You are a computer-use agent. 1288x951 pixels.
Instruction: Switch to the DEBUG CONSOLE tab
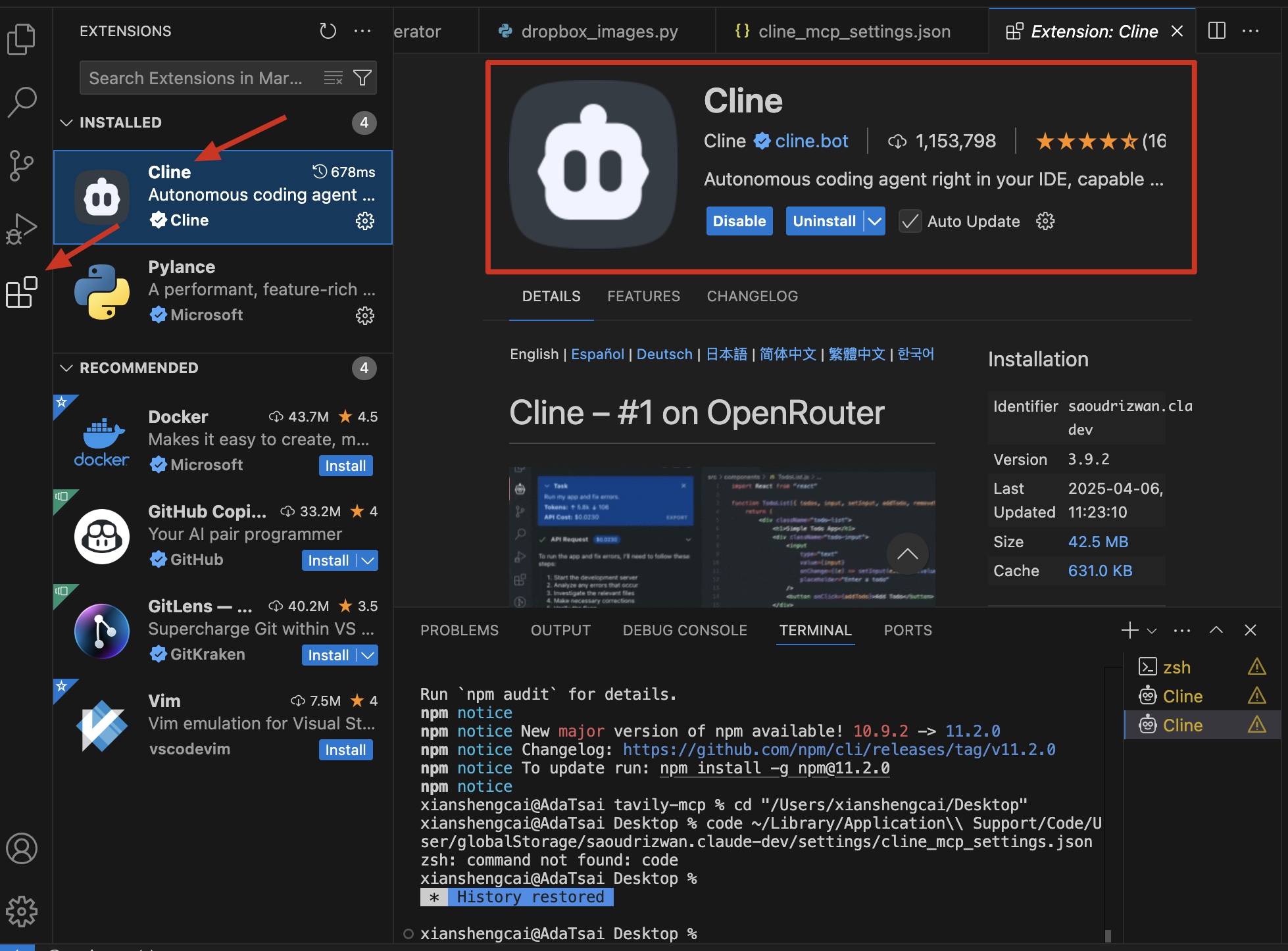(x=685, y=630)
